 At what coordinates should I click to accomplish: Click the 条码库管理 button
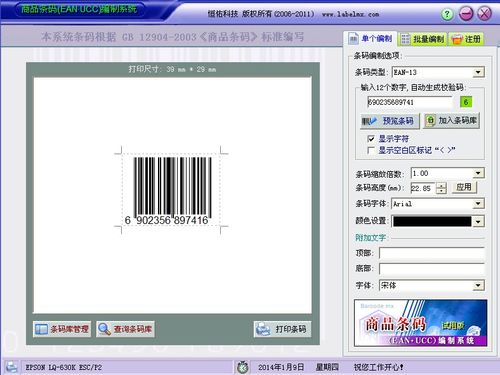pos(62,329)
